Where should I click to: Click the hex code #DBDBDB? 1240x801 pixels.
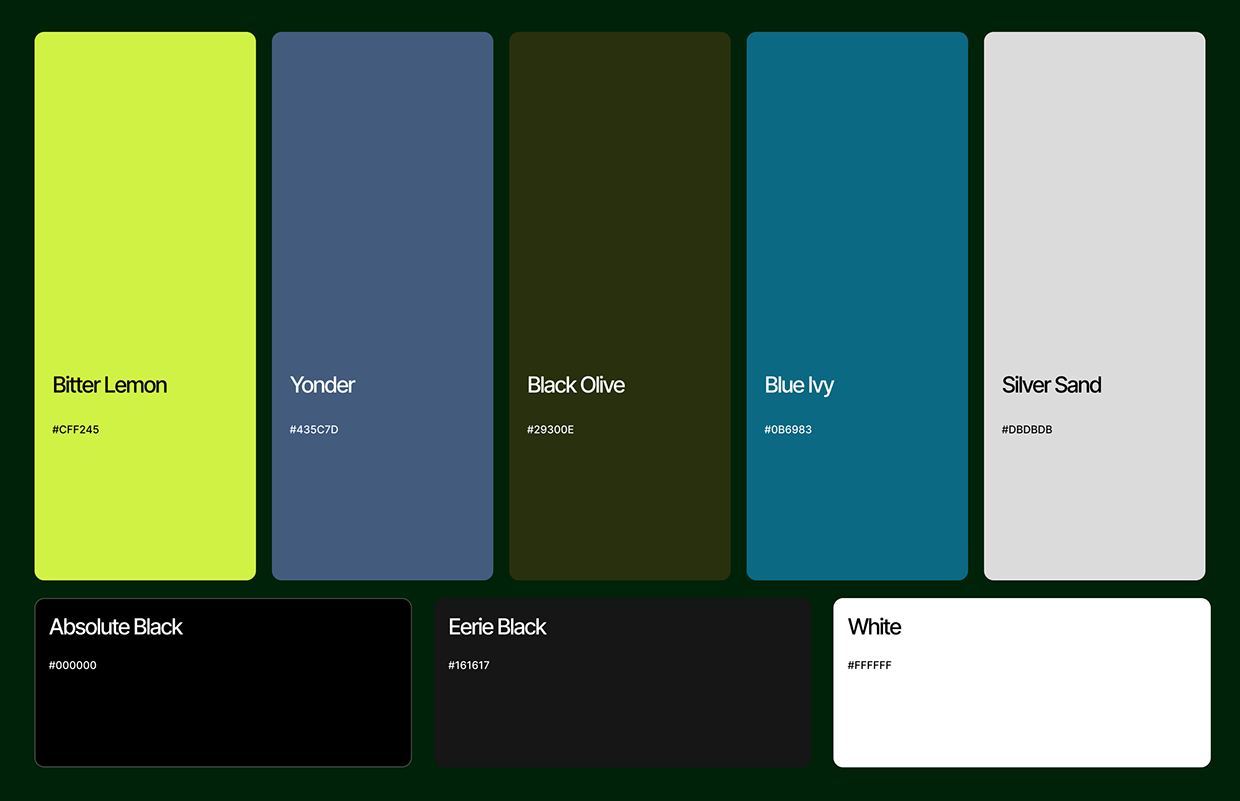coord(1027,430)
